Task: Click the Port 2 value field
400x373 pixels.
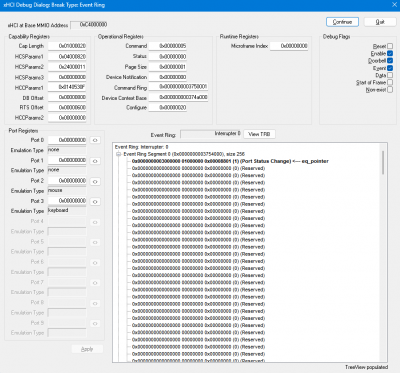Action: (x=67, y=181)
